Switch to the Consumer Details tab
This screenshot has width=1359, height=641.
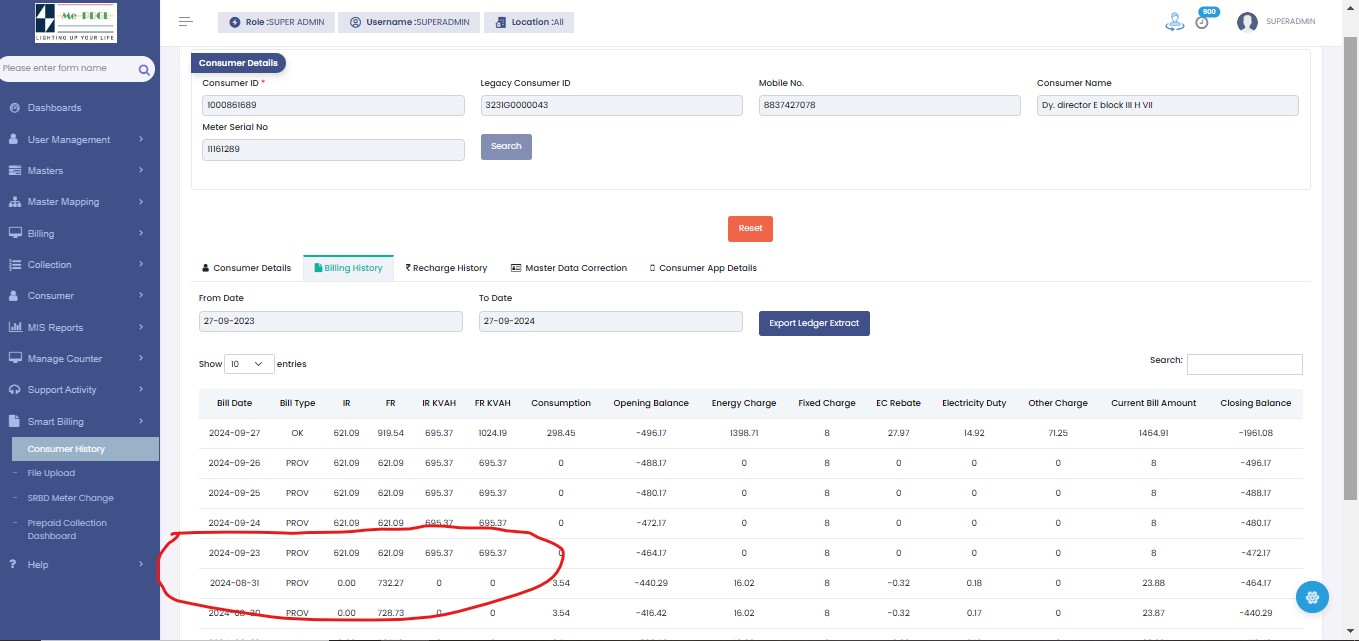tap(246, 268)
